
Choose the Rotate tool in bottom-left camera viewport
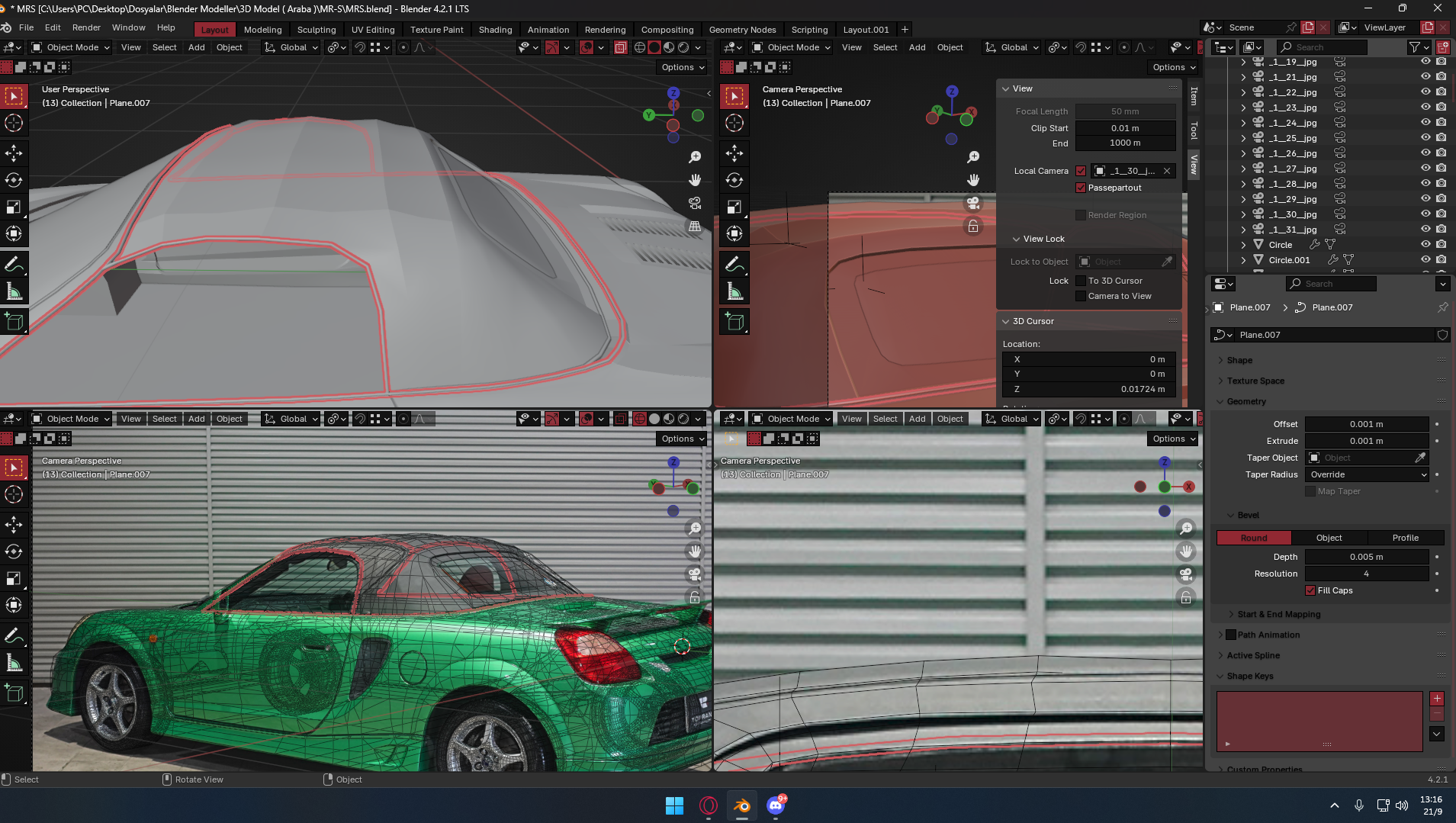point(14,551)
